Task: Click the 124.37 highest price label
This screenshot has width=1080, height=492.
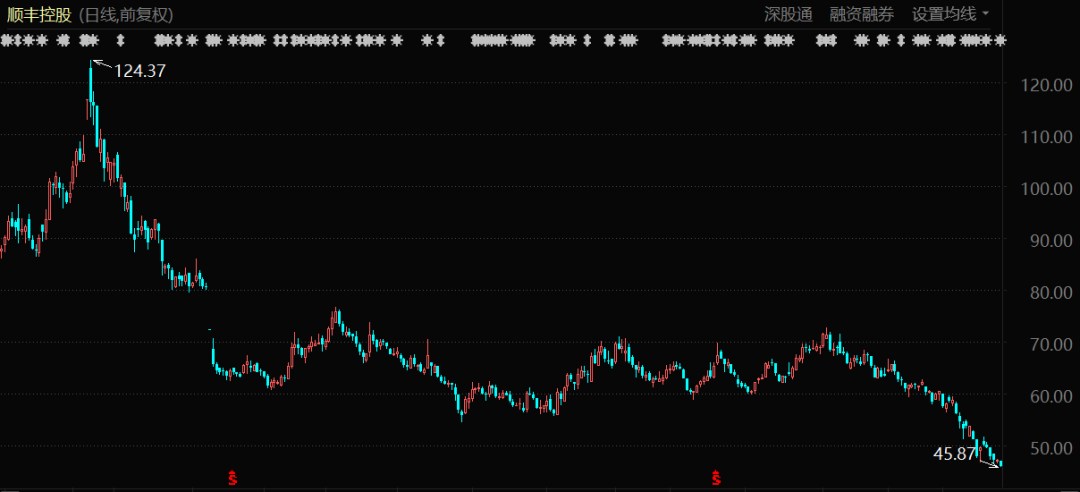Action: tap(140, 71)
